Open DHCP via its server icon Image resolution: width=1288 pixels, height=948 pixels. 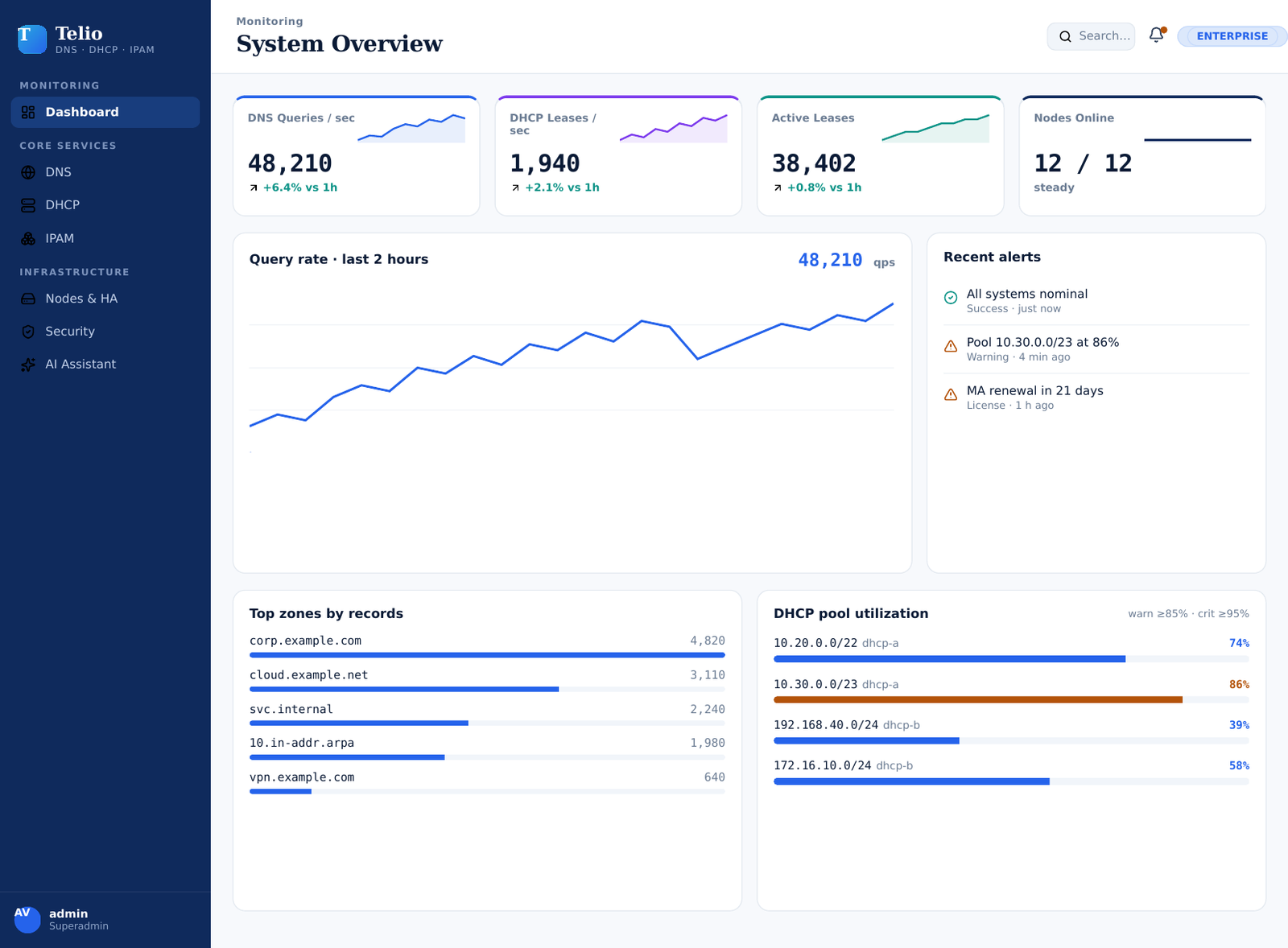point(28,205)
